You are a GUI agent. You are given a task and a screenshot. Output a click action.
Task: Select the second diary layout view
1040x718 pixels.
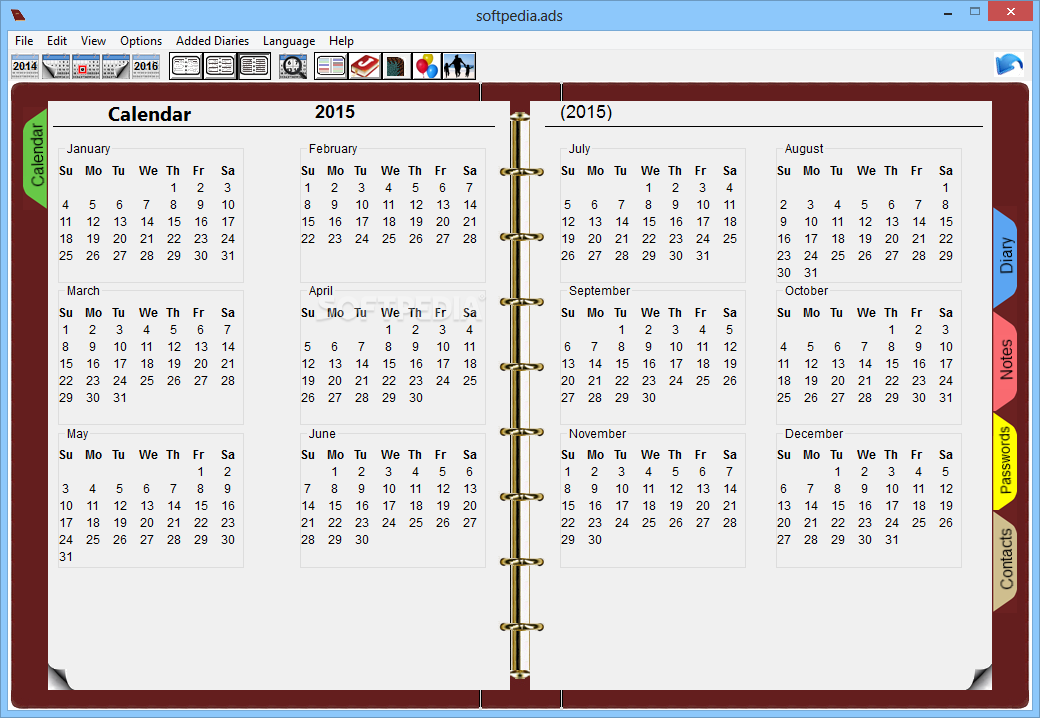[220, 66]
